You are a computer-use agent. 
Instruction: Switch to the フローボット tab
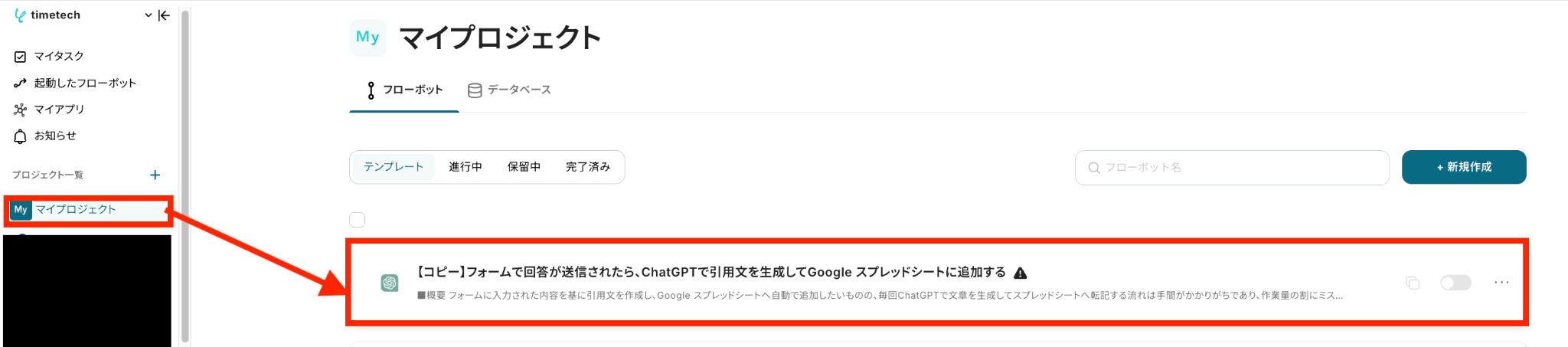[x=404, y=90]
